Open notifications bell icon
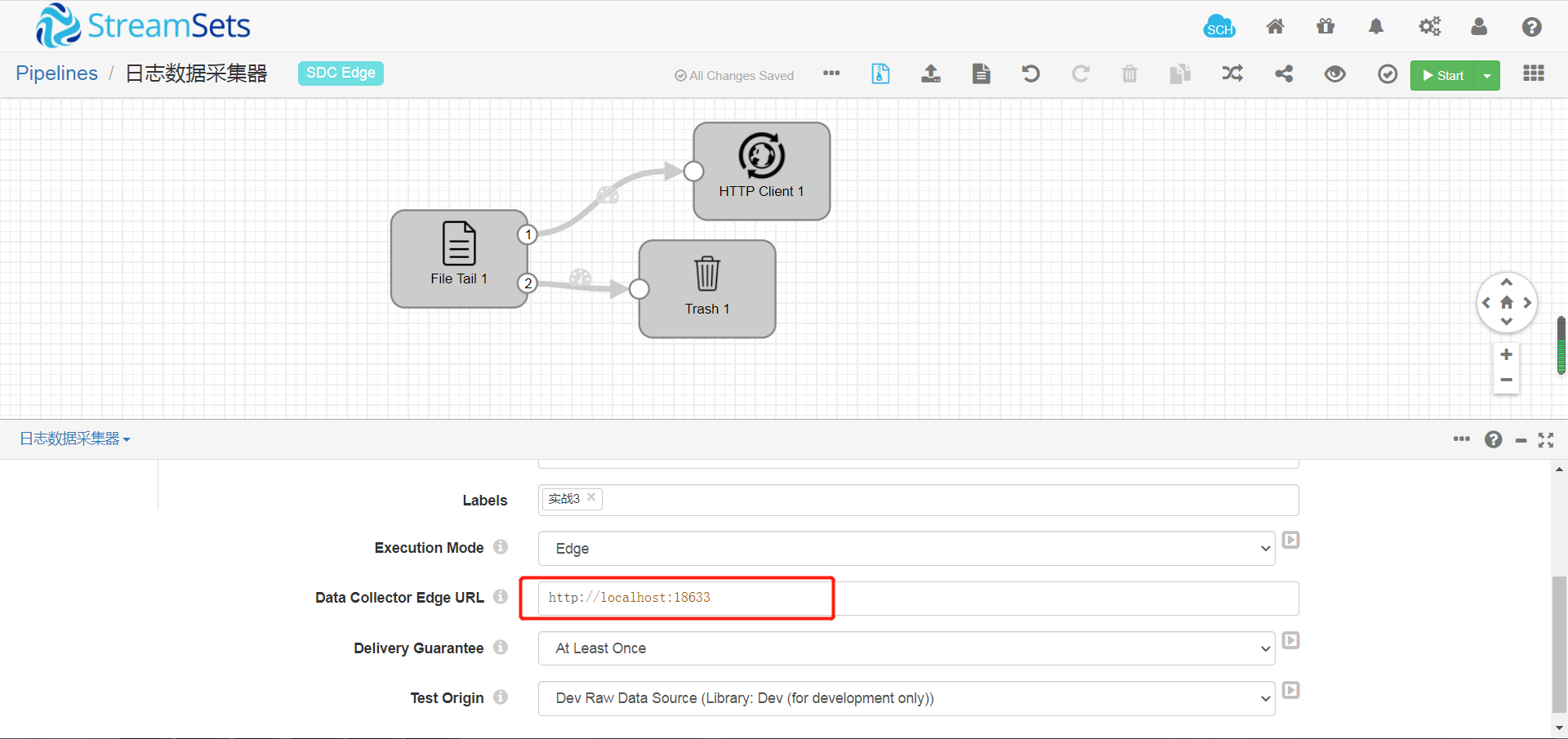 tap(1376, 27)
